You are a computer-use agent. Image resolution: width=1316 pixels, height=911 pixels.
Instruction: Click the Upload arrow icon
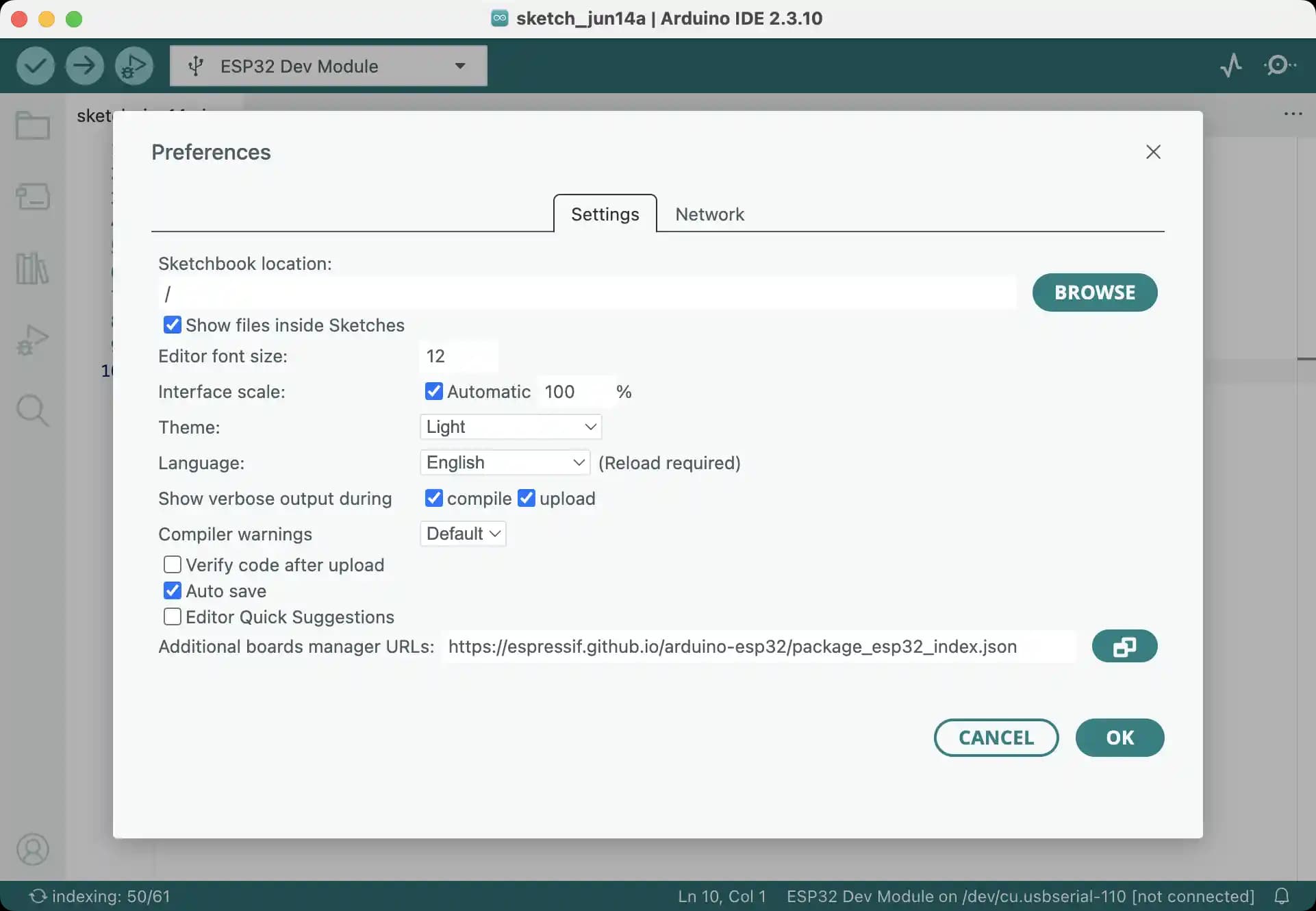click(84, 66)
